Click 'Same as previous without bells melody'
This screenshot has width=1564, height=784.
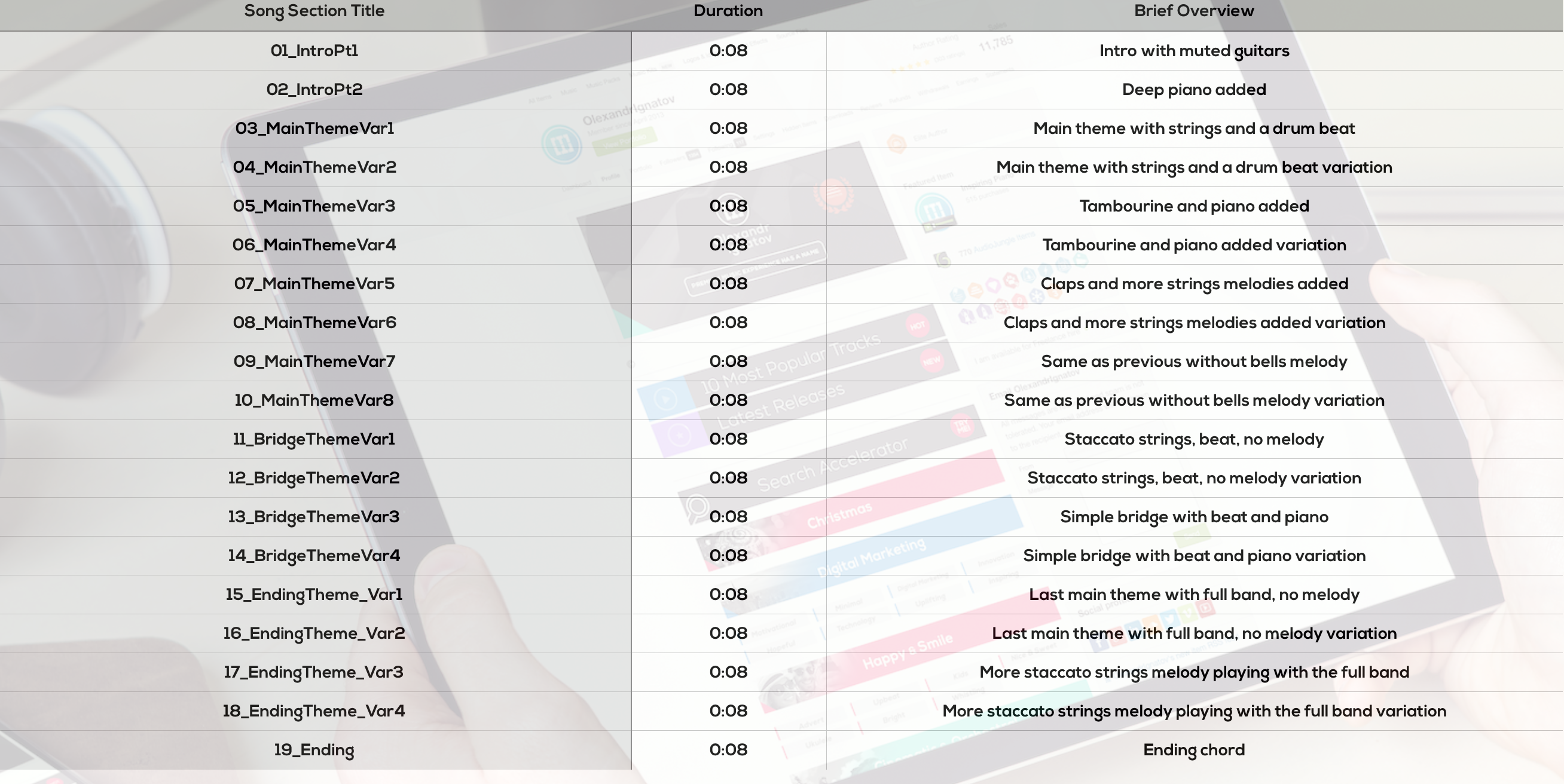click(x=1194, y=362)
